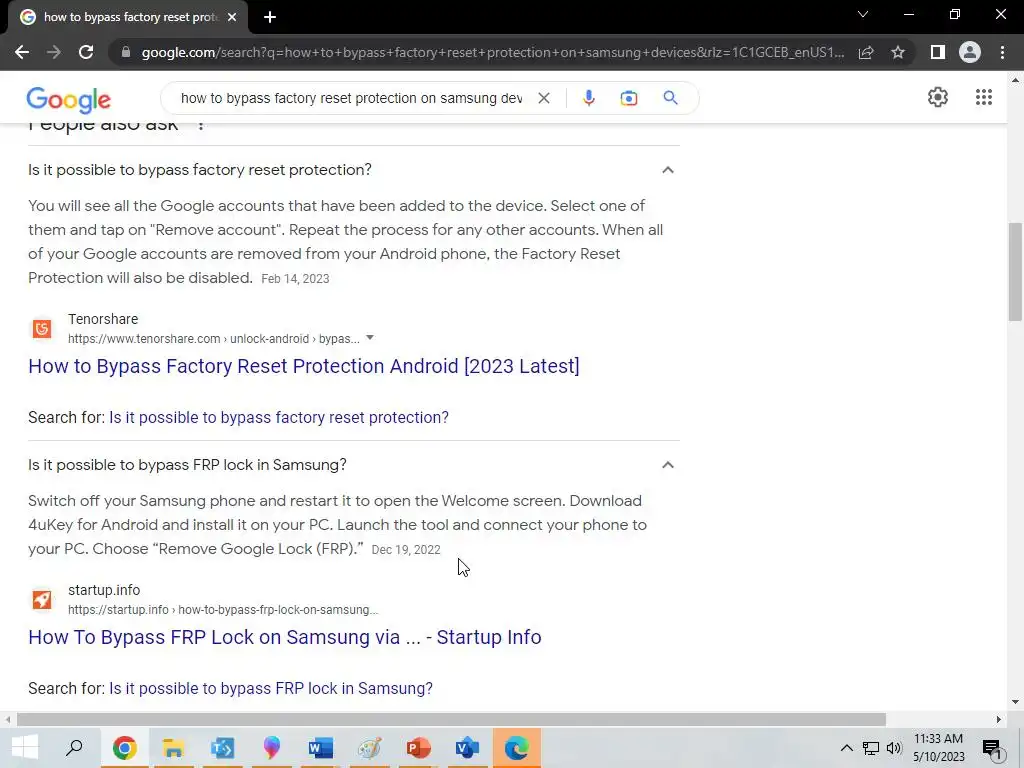Click the scroll right arrow
Viewport: 1024px width, 768px height.
[999, 720]
